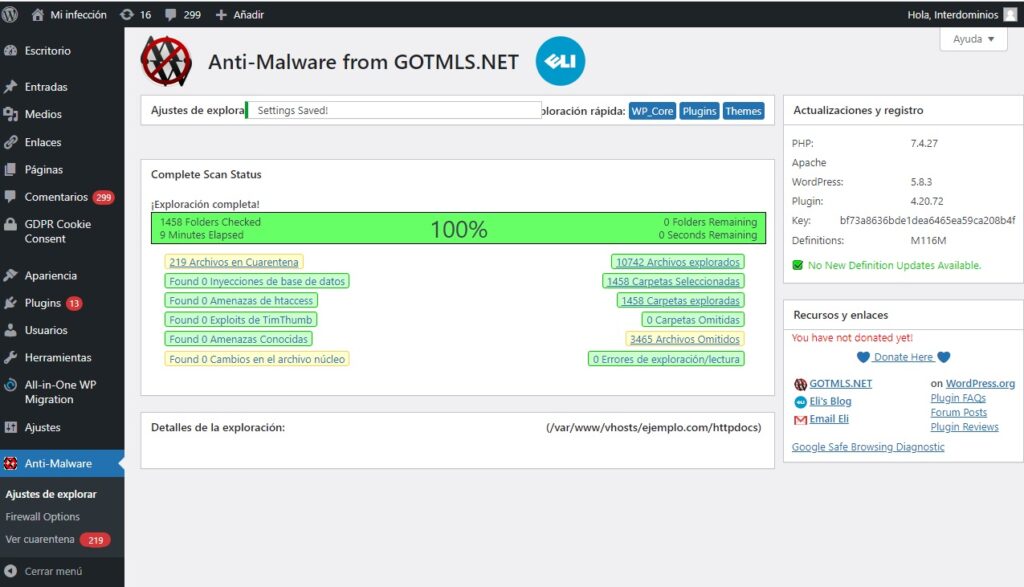
Task: Click the Entradas pin icon
Action: pos(10,86)
